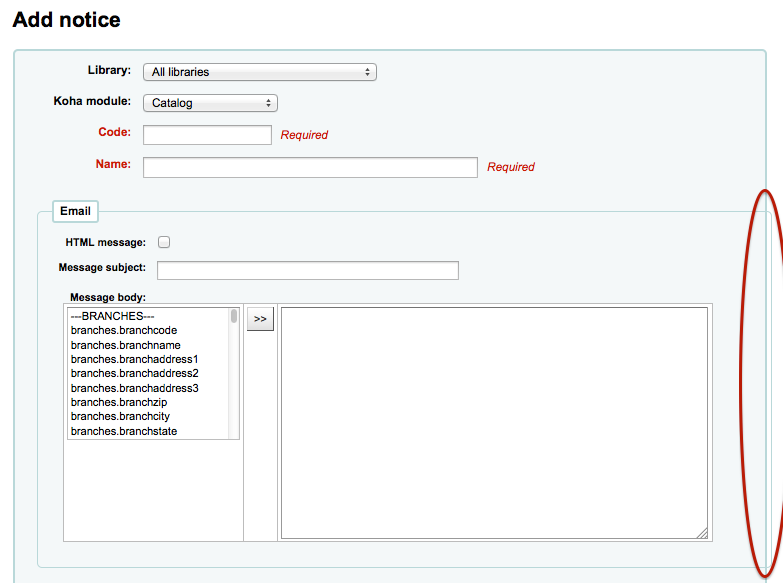Choose branches.branchname from the list
The width and height of the screenshot is (783, 583).
[x=125, y=345]
